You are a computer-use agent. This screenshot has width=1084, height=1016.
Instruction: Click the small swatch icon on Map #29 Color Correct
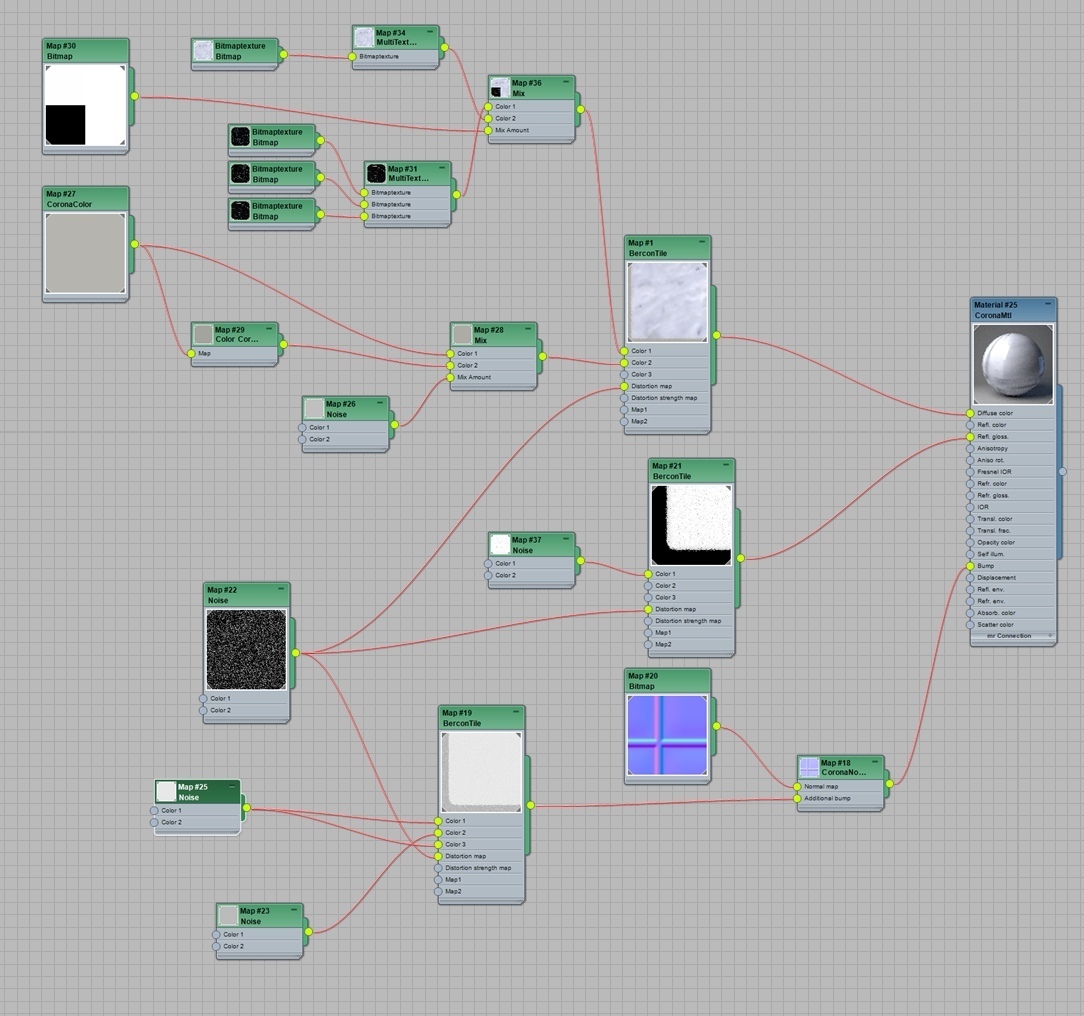(x=203, y=334)
